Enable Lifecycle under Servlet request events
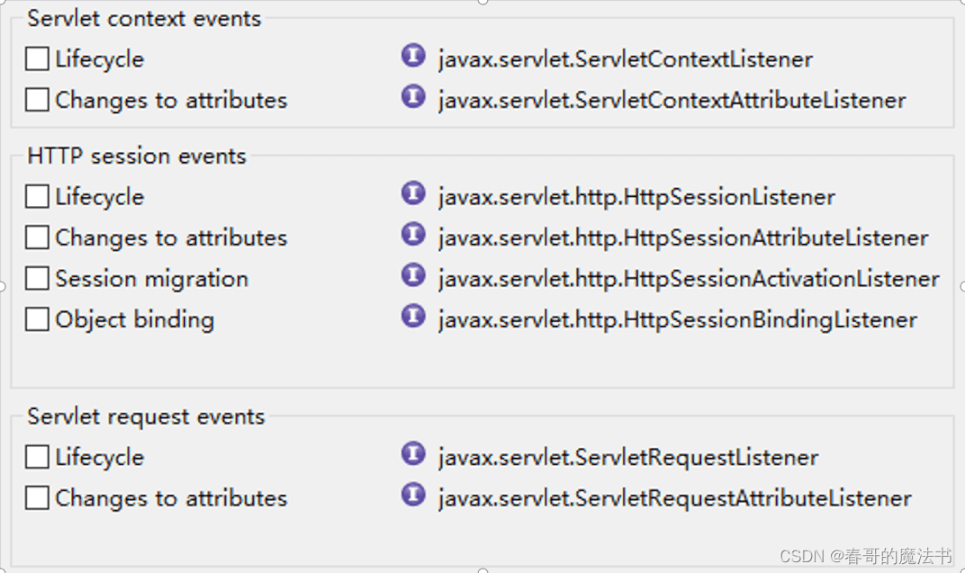 pos(37,457)
